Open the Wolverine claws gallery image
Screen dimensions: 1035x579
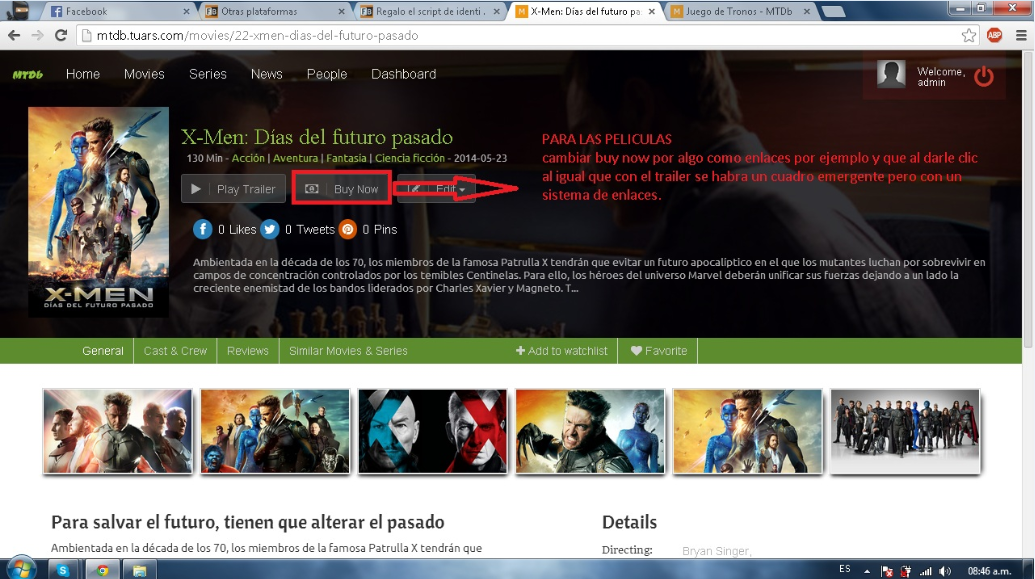pyautogui.click(x=590, y=431)
